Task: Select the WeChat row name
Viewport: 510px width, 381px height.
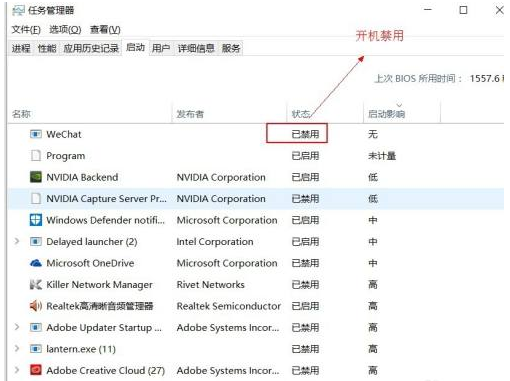Action: coord(64,134)
